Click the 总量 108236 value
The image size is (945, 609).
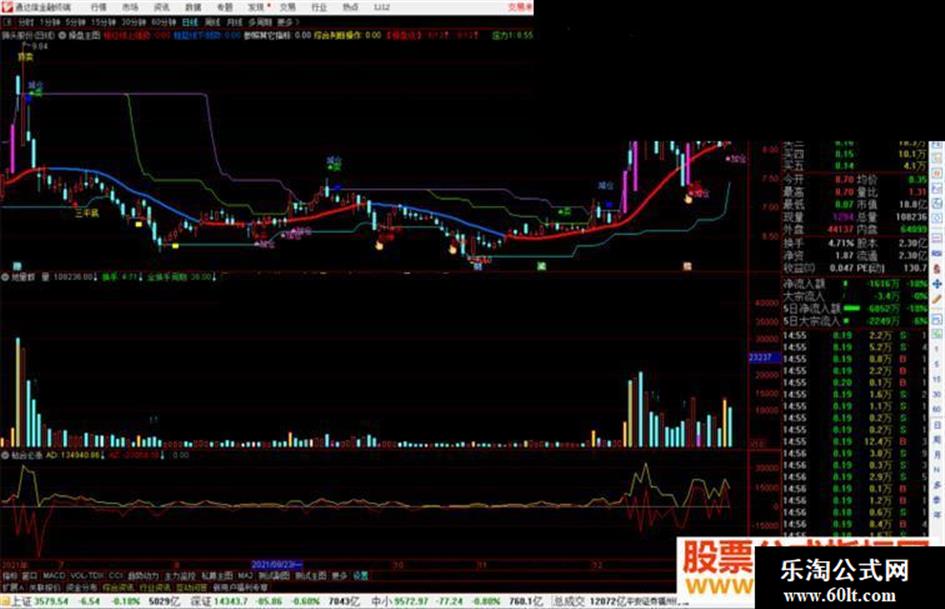pos(911,217)
